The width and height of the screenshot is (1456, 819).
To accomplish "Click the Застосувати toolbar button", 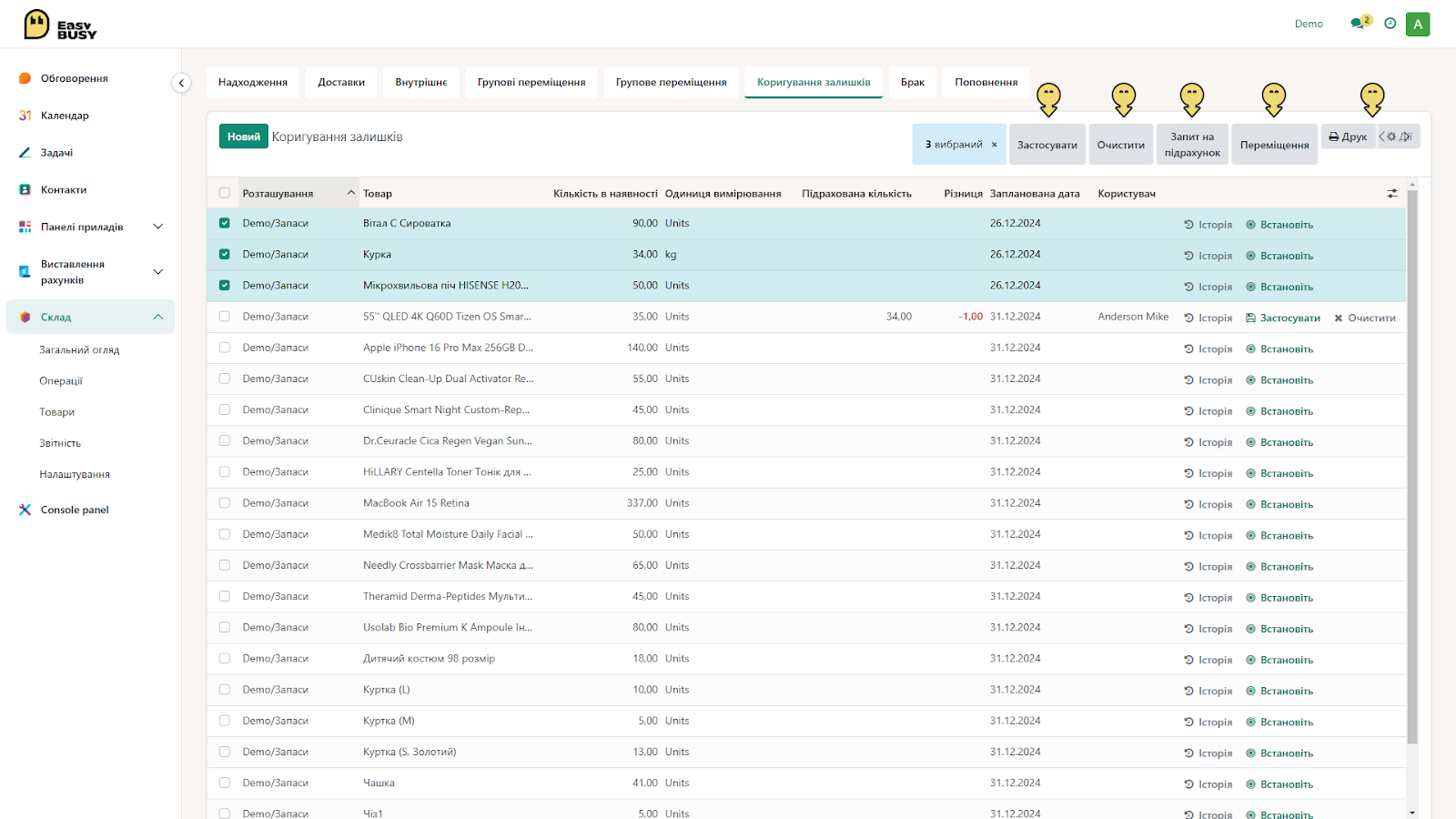I will click(x=1047, y=145).
